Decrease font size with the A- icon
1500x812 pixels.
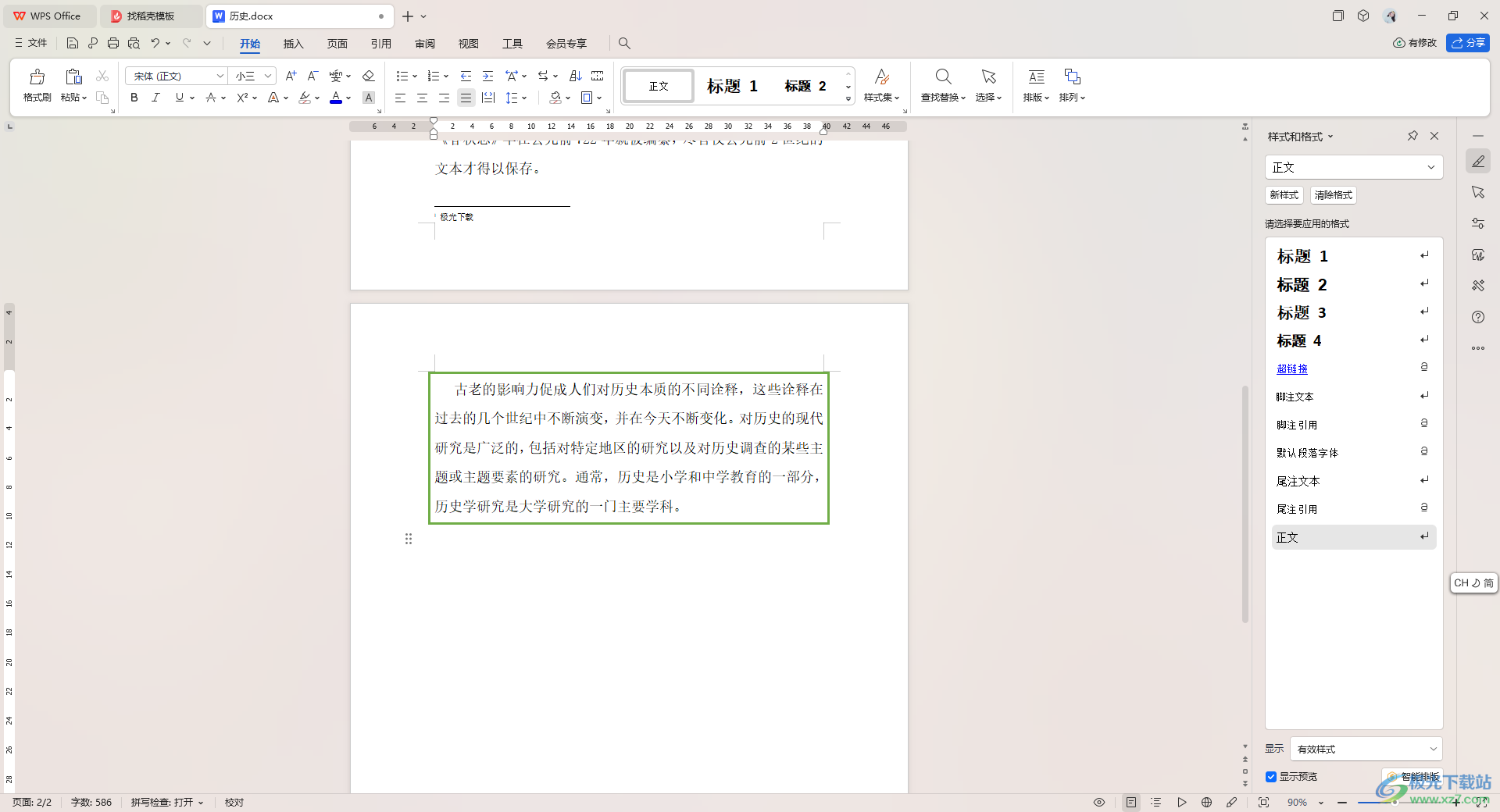click(x=312, y=76)
